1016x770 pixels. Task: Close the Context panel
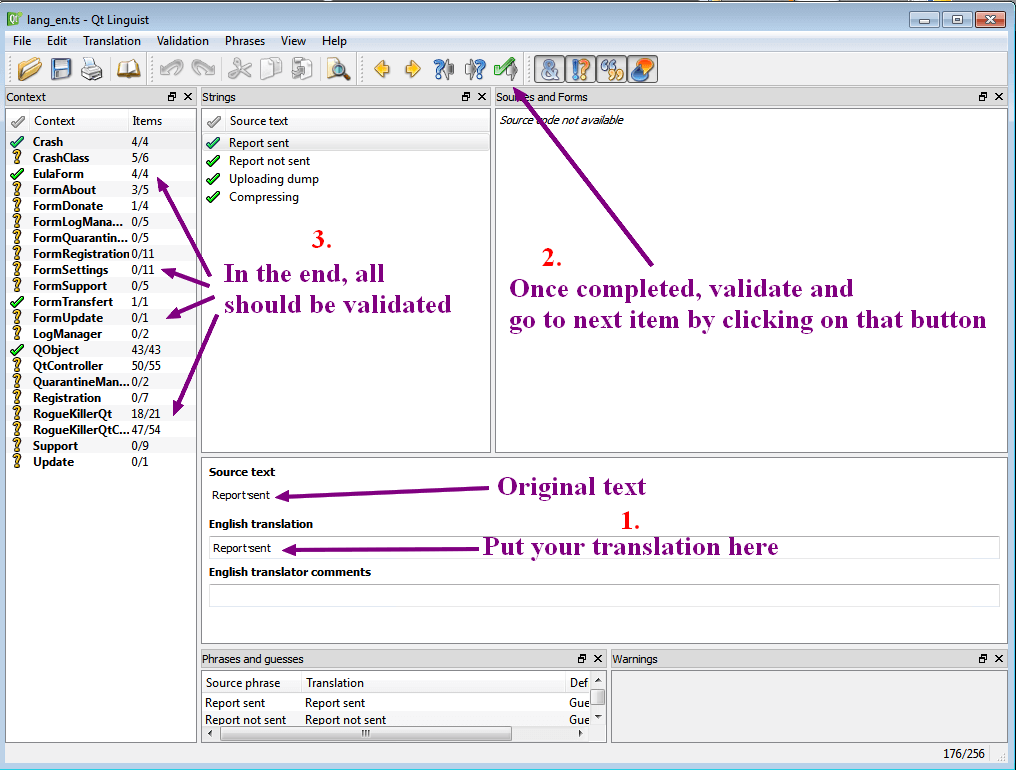(x=188, y=97)
